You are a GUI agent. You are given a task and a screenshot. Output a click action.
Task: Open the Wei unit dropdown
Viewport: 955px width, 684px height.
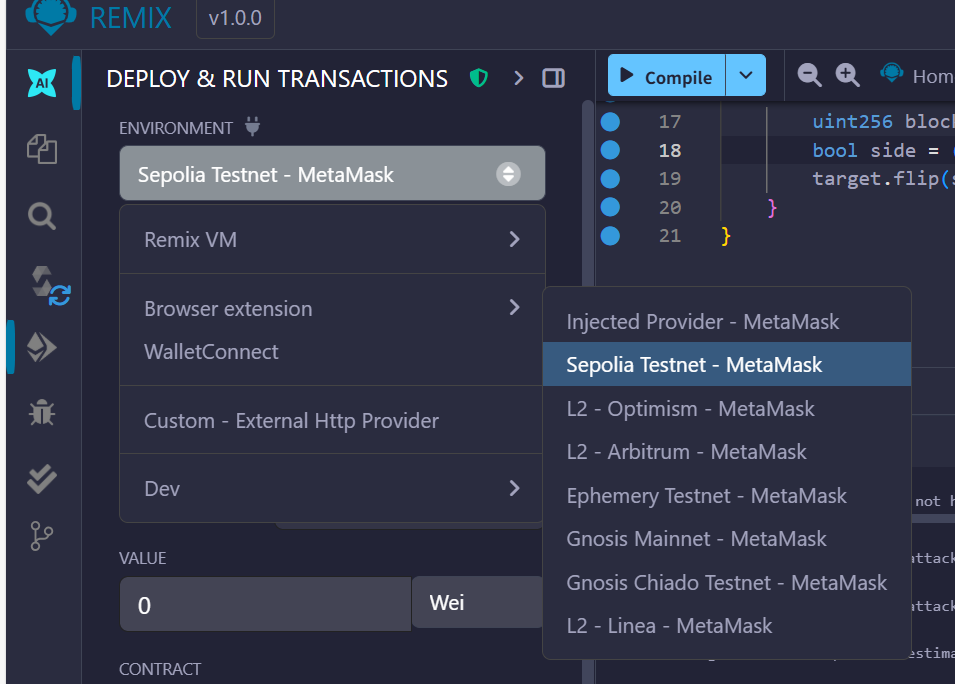tap(477, 602)
